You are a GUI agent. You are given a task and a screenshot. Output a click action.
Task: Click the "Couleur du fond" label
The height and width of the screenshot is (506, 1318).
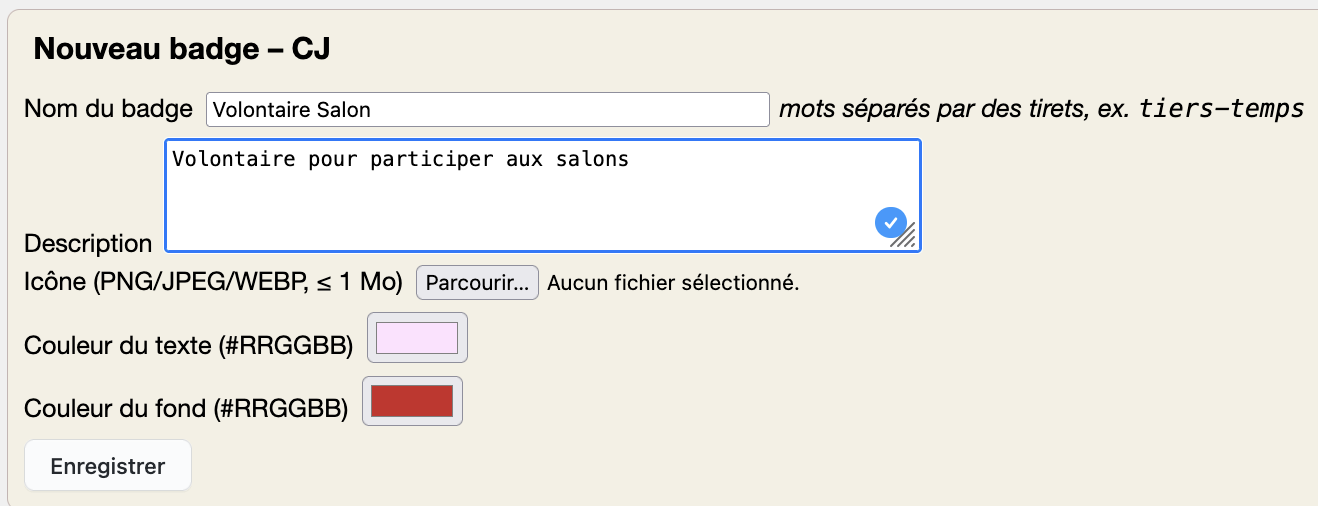pos(186,408)
